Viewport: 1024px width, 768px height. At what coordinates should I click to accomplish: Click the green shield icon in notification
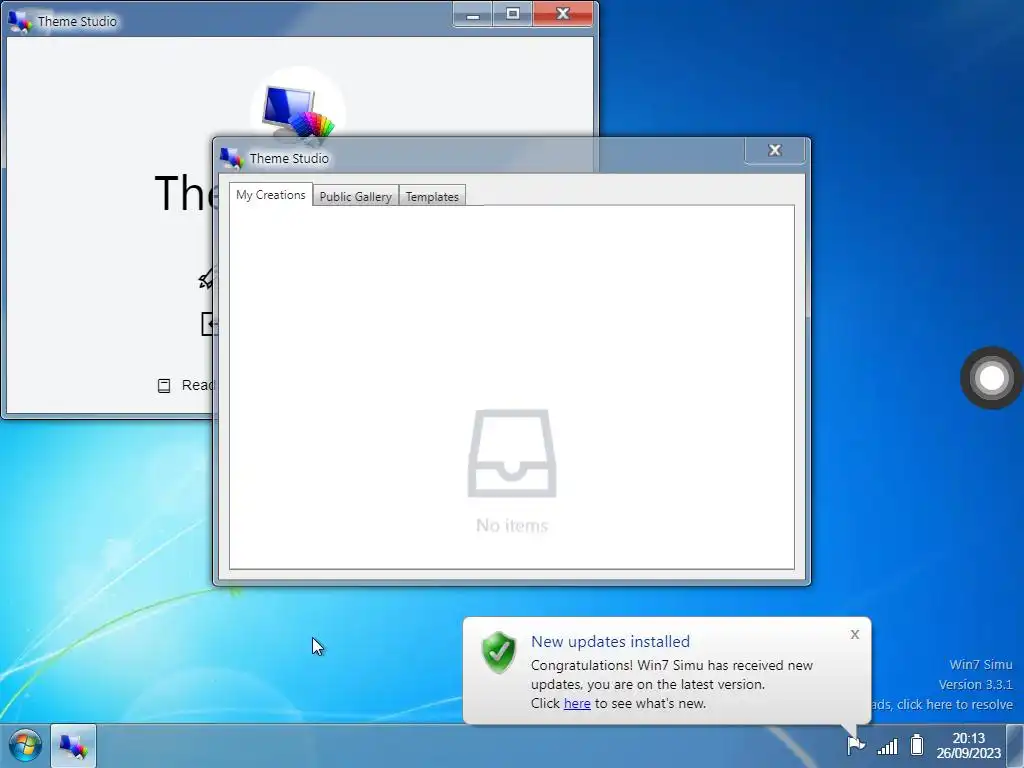[499, 652]
